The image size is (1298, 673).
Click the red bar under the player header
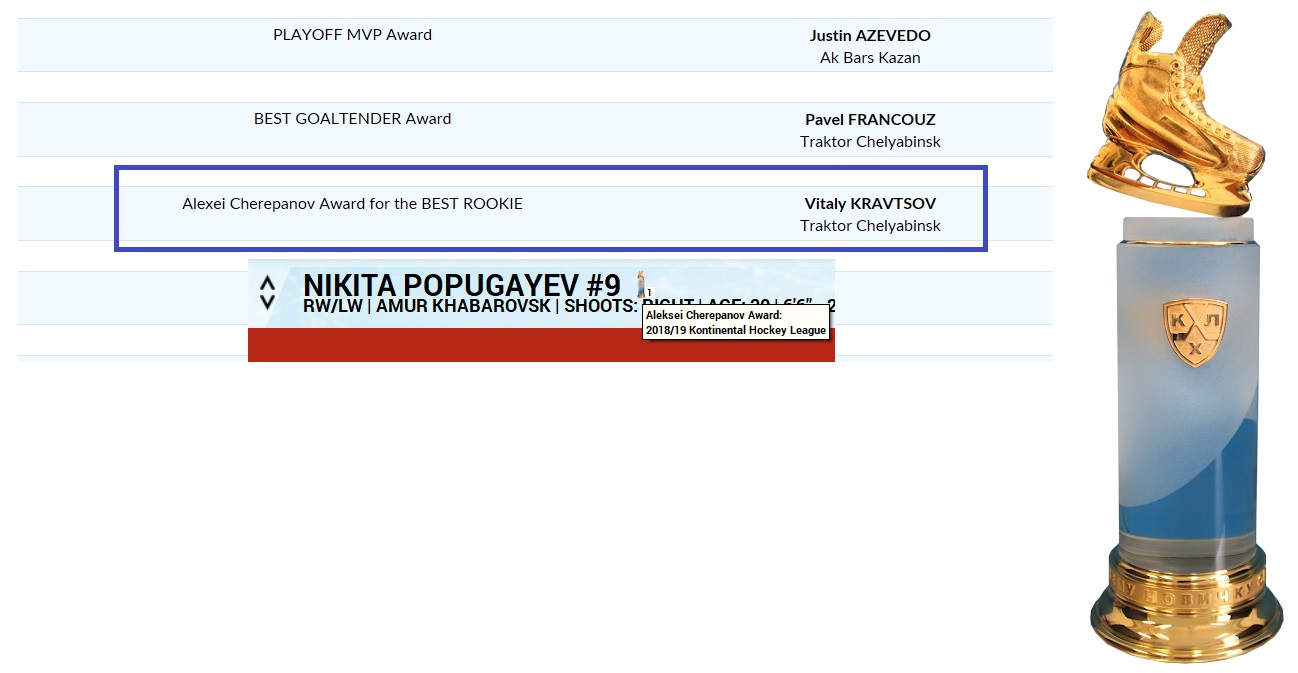pyautogui.click(x=540, y=345)
